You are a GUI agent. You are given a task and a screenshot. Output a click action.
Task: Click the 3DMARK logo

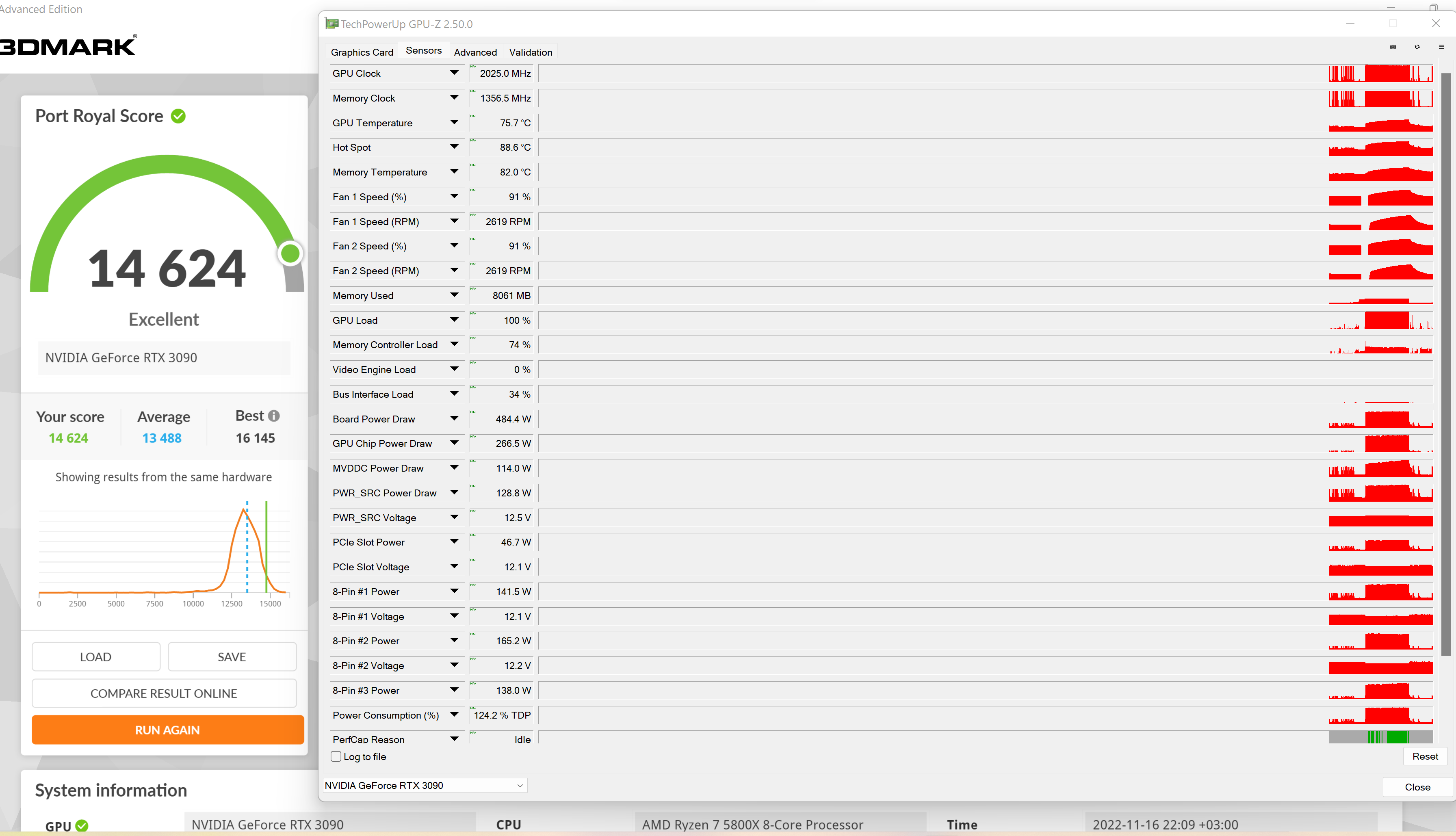tap(68, 46)
